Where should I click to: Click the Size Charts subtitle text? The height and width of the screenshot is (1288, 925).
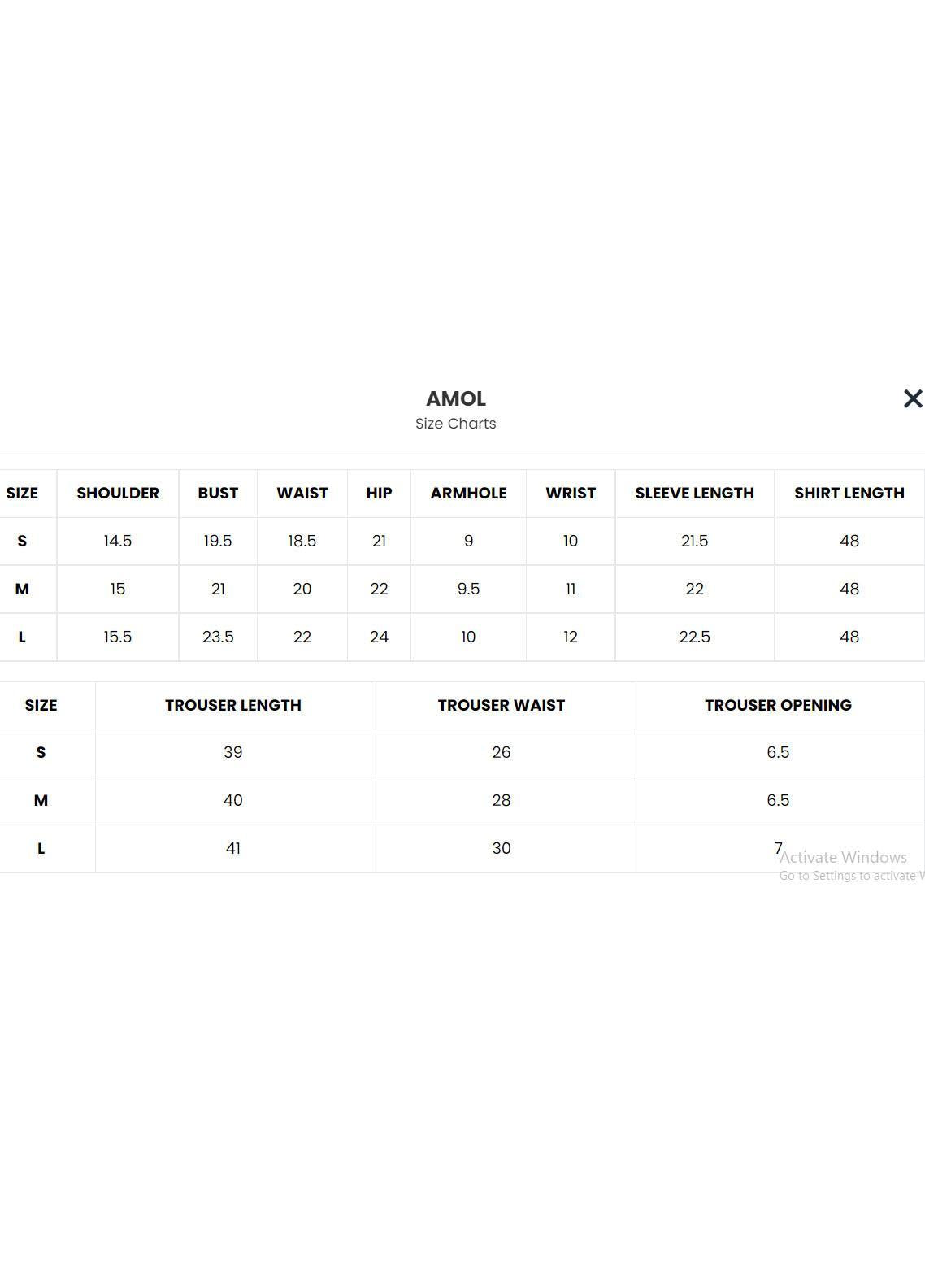(455, 424)
